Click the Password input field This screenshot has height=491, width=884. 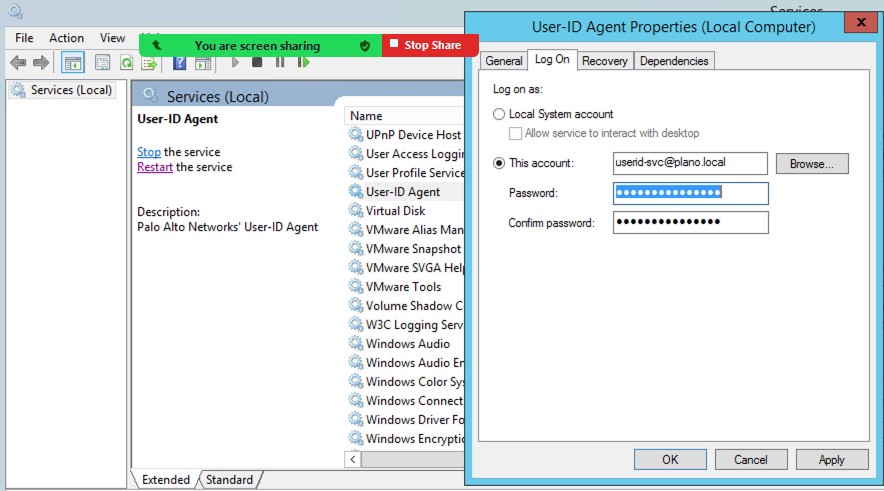pos(690,193)
